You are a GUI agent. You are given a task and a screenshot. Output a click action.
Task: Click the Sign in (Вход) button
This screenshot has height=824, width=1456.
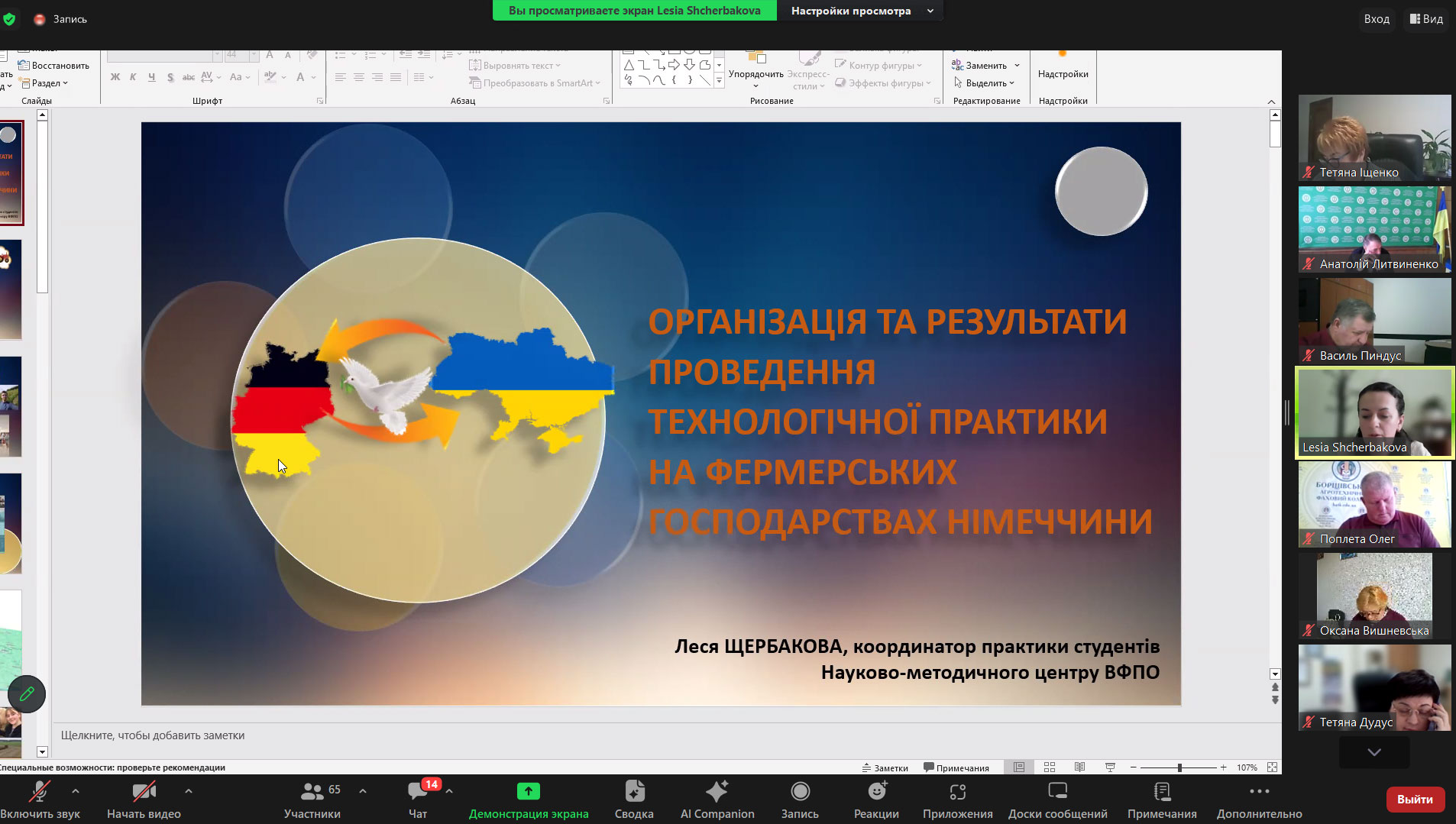tap(1377, 19)
